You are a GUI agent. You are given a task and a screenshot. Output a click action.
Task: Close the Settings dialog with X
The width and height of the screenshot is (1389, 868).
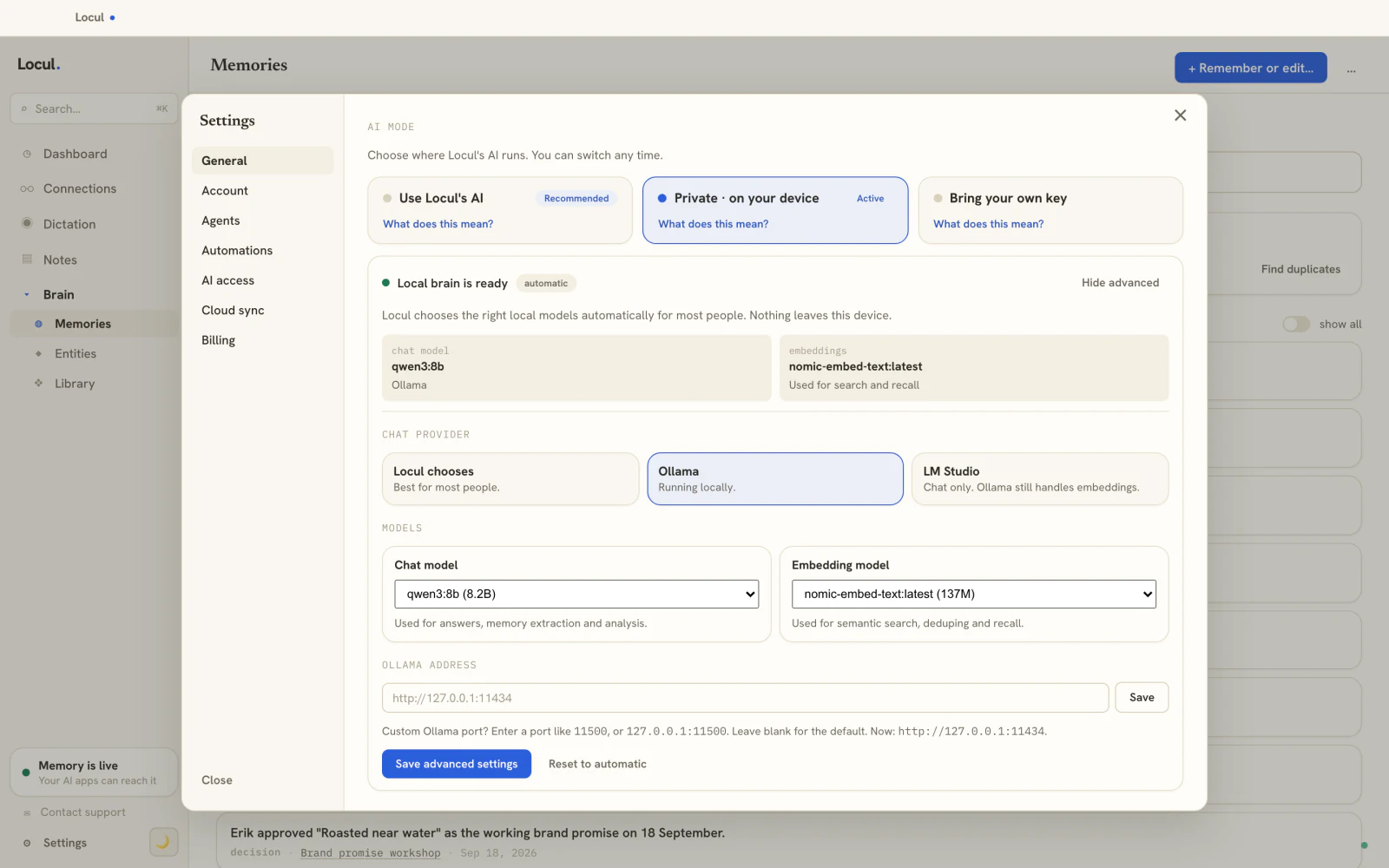click(1180, 115)
